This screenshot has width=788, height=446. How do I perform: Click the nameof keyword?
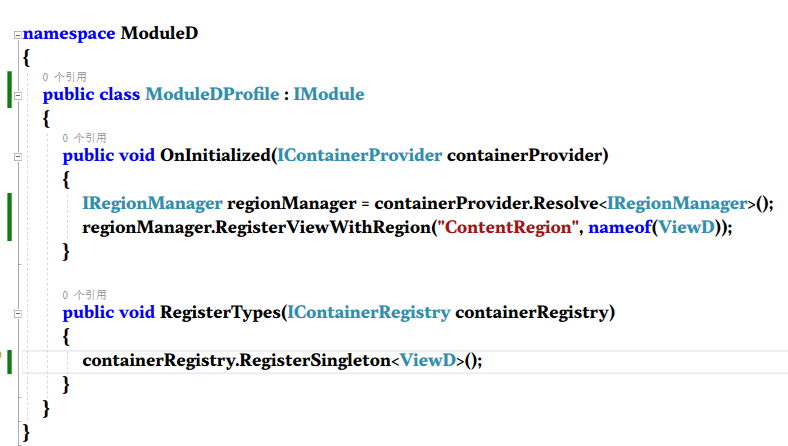click(x=617, y=227)
